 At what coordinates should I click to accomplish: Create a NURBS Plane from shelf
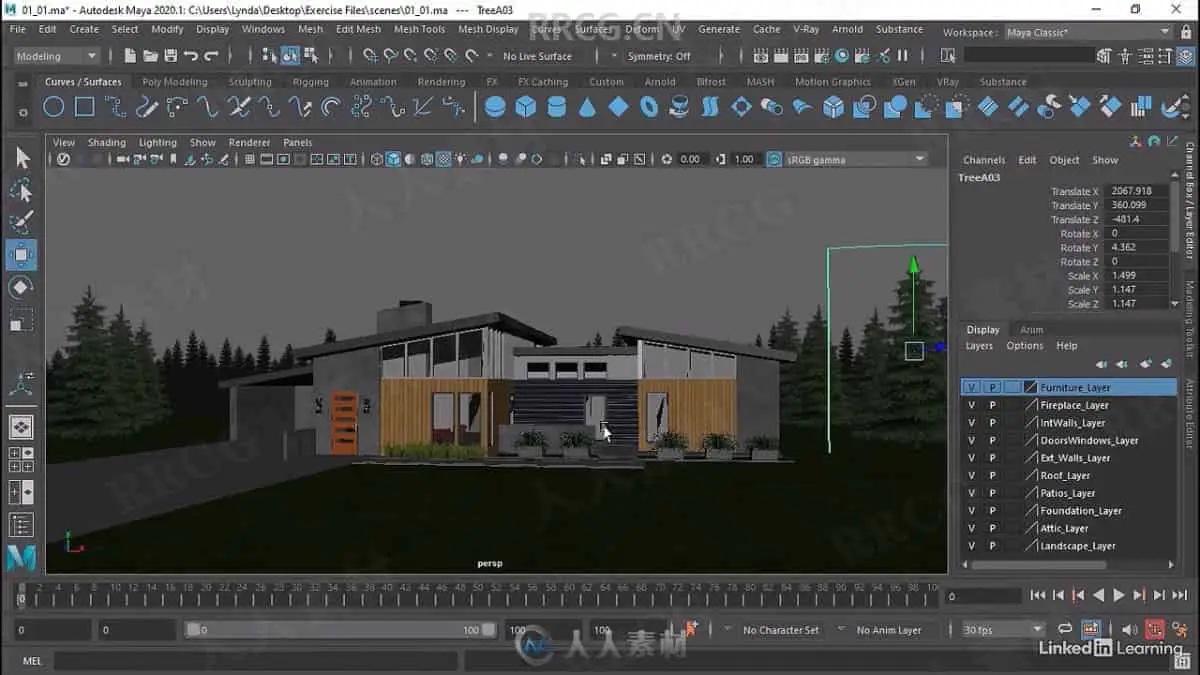coord(619,106)
